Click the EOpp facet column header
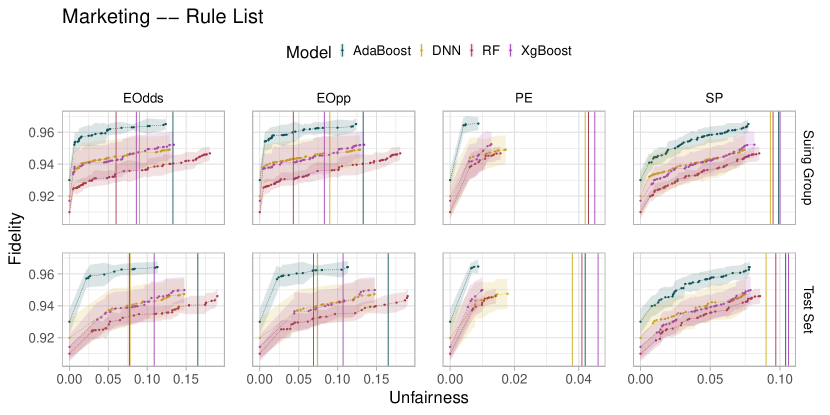 click(x=333, y=98)
